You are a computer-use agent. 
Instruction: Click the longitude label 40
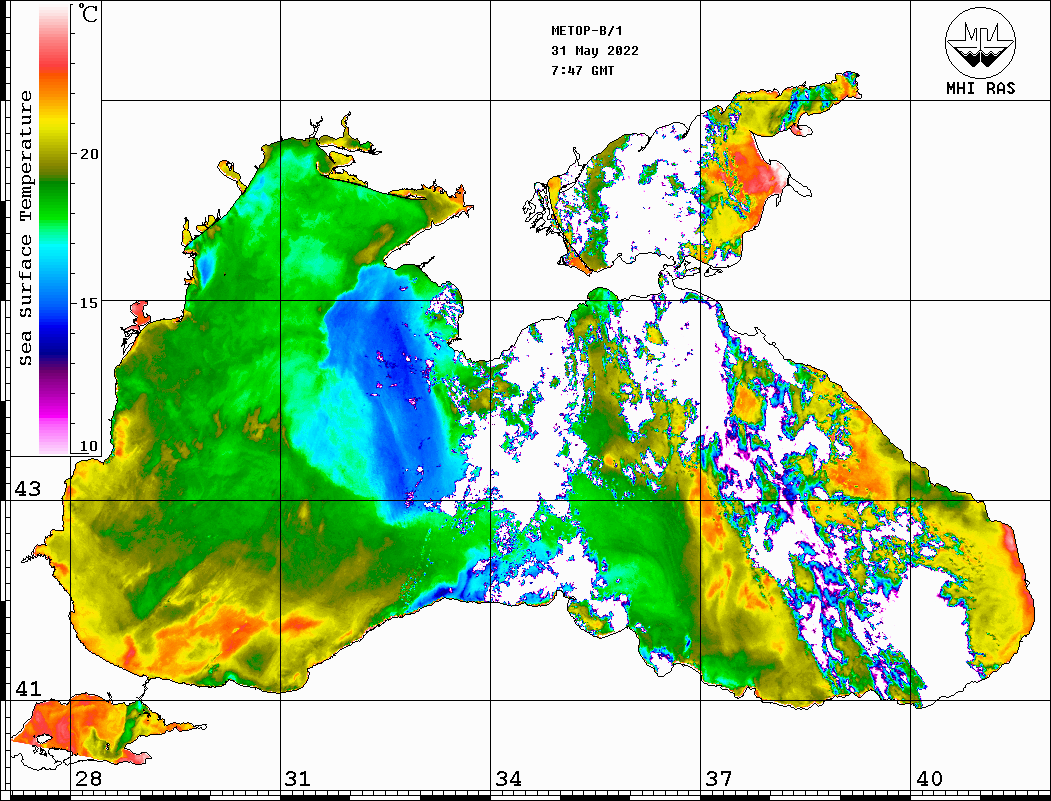click(x=929, y=779)
